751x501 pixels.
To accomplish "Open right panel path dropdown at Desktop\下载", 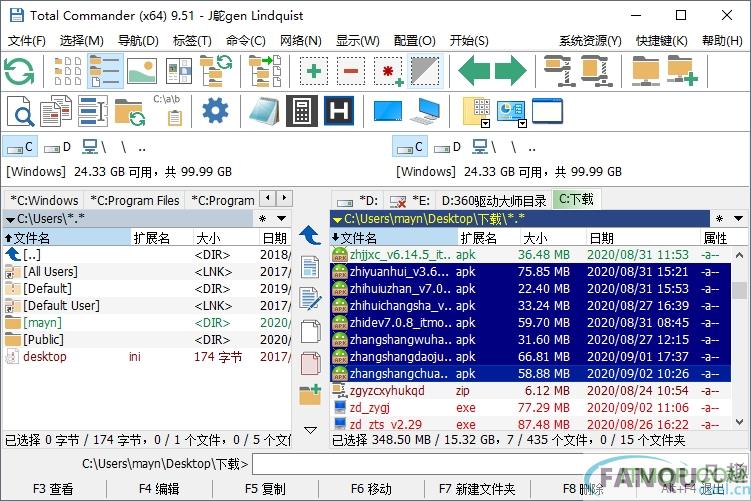I will point(337,220).
